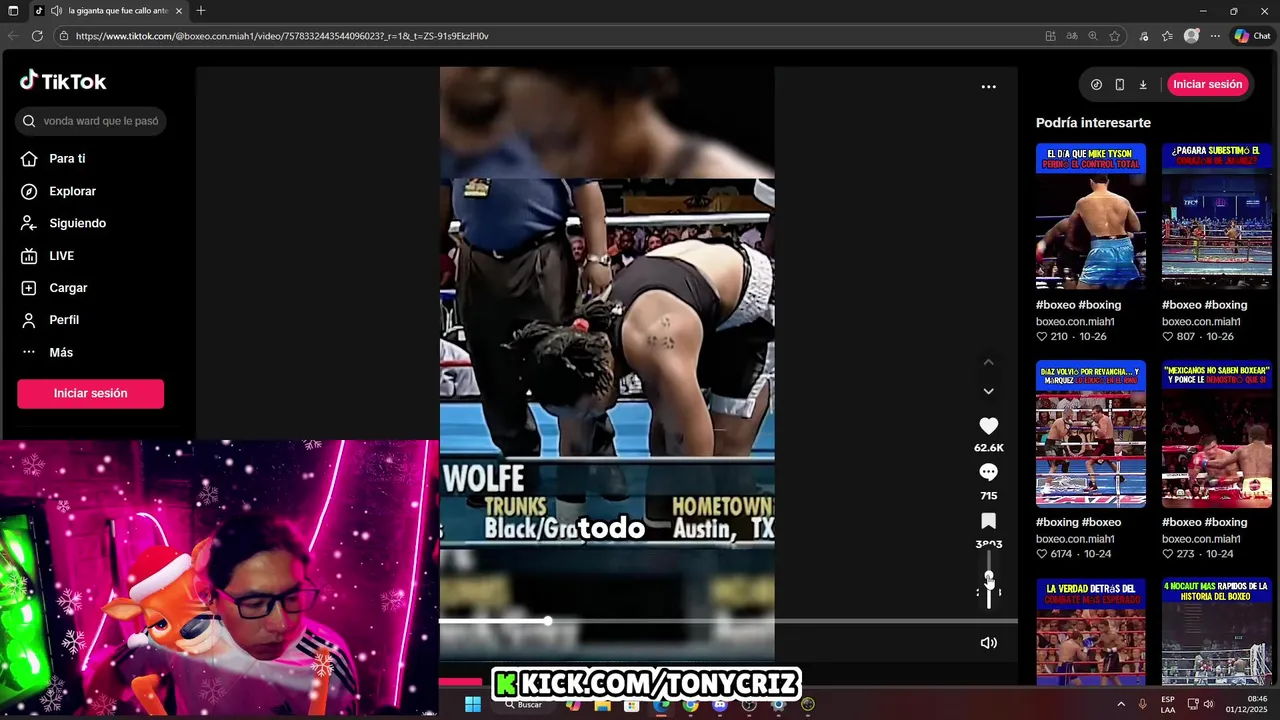
Task: Save the video with the bookmark icon
Action: 988,521
